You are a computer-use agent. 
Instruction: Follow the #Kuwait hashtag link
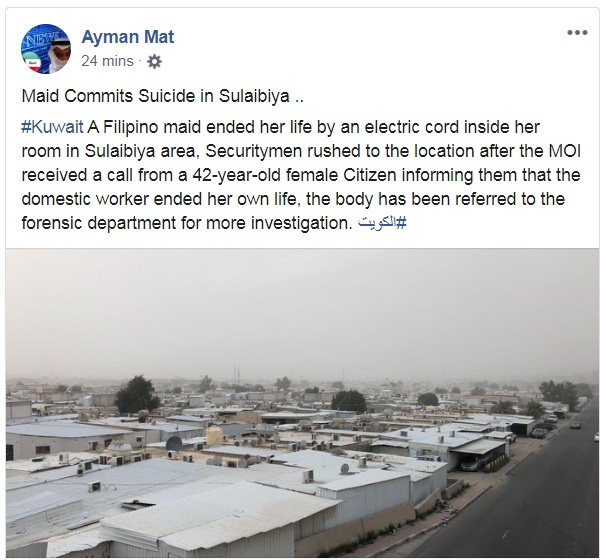tap(52, 127)
